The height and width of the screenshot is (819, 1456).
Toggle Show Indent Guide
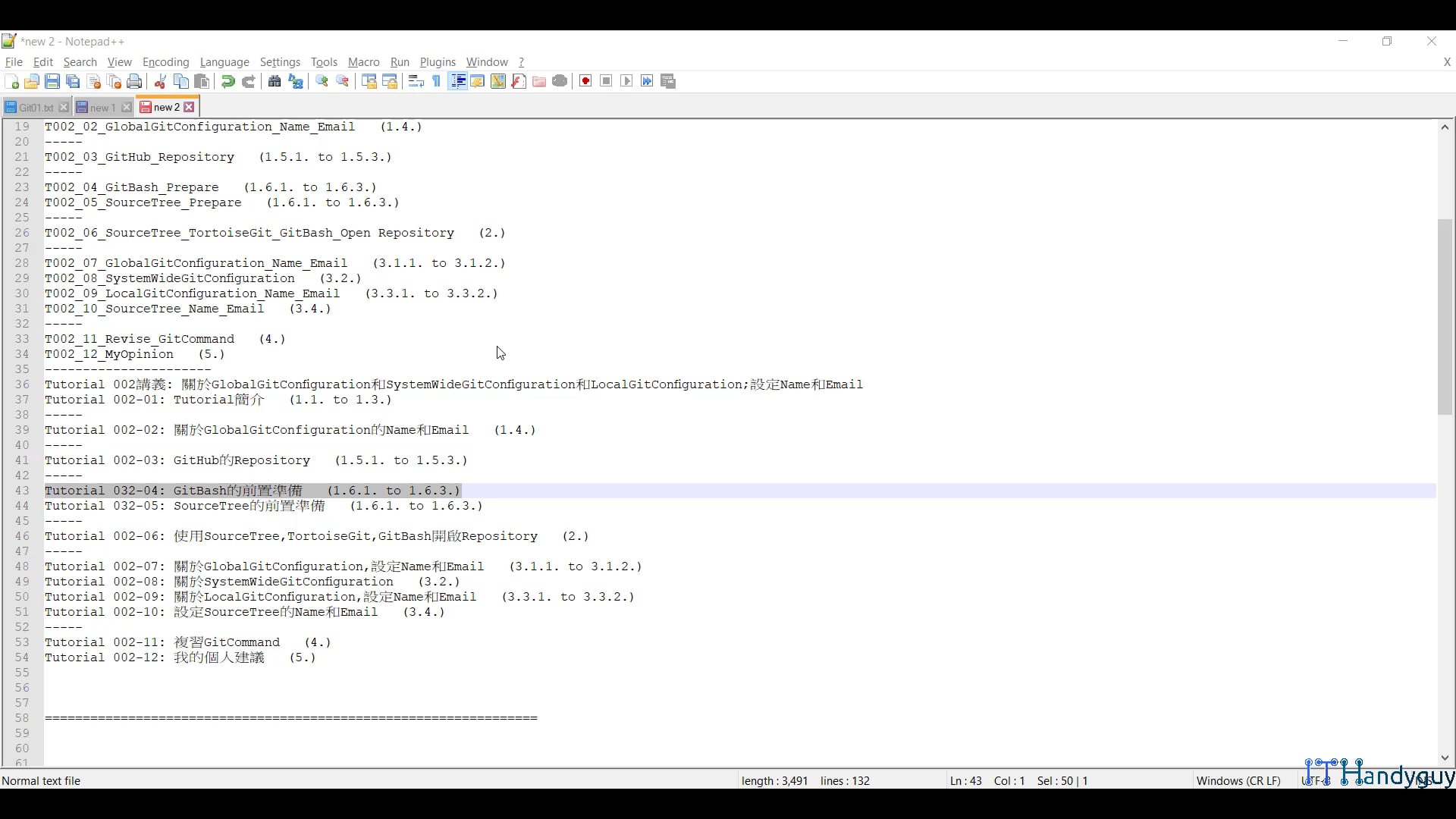[x=458, y=81]
